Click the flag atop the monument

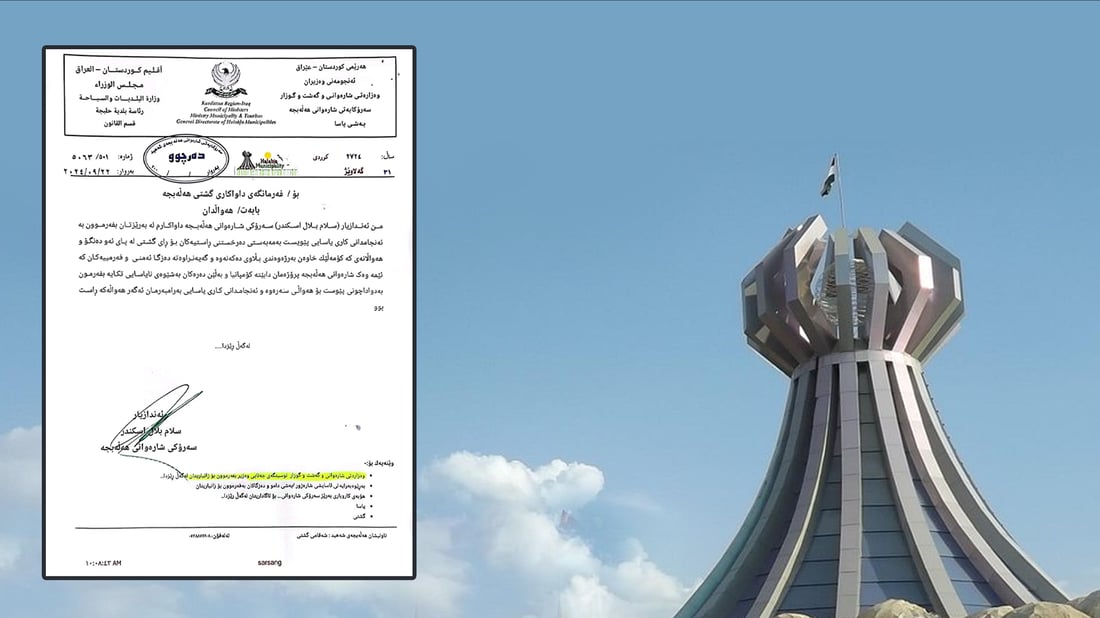click(830, 175)
